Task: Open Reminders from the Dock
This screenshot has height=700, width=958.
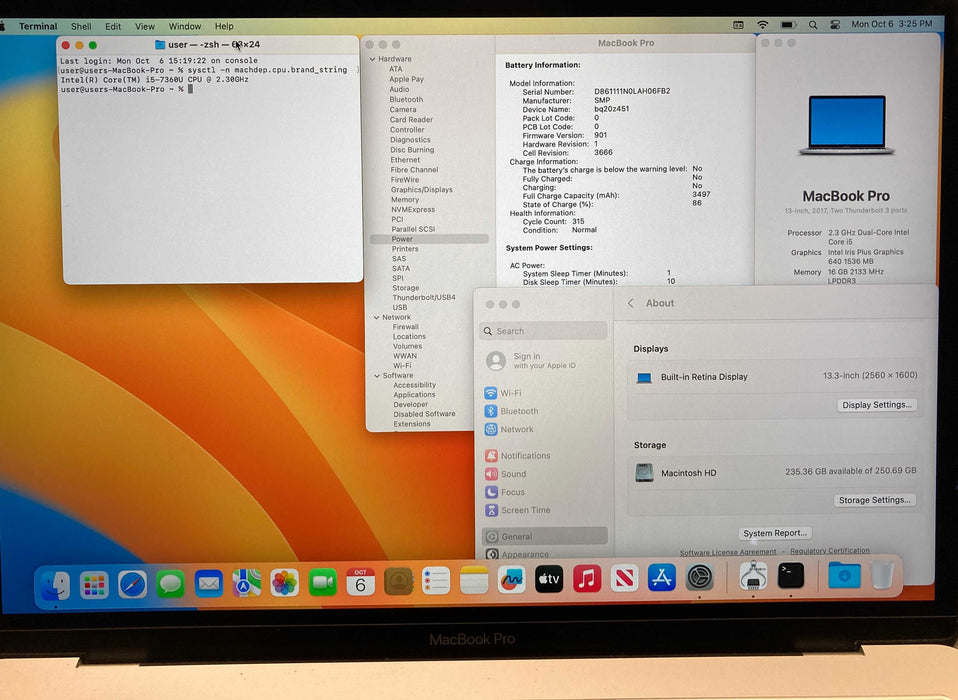Action: (436, 580)
